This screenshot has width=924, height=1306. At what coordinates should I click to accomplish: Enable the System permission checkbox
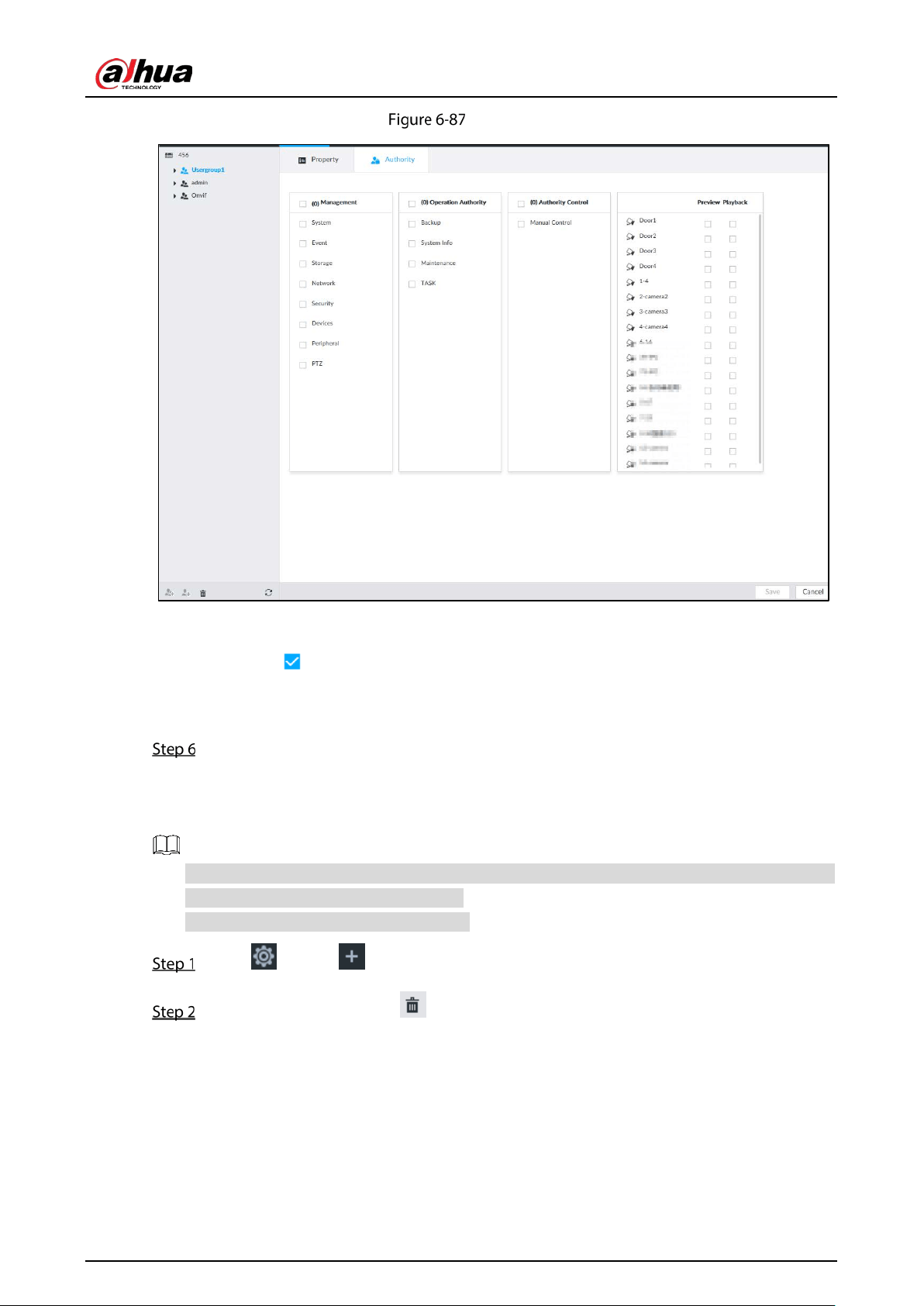(x=303, y=224)
